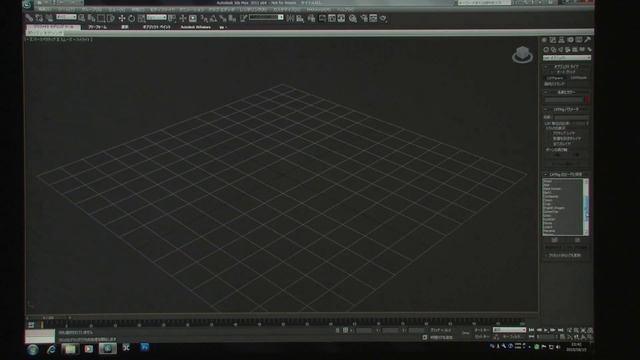
Task: Select the Geometry category in the Create panel
Action: (x=546, y=49)
